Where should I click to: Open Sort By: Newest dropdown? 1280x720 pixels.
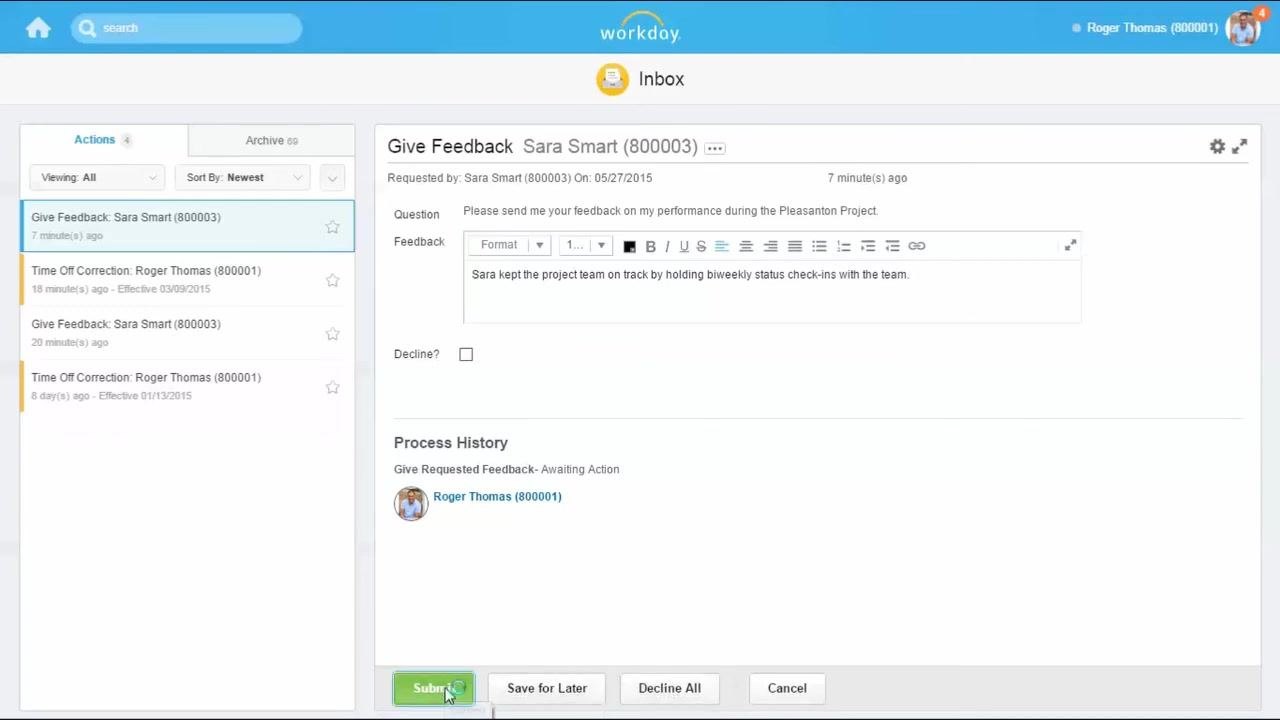(243, 178)
